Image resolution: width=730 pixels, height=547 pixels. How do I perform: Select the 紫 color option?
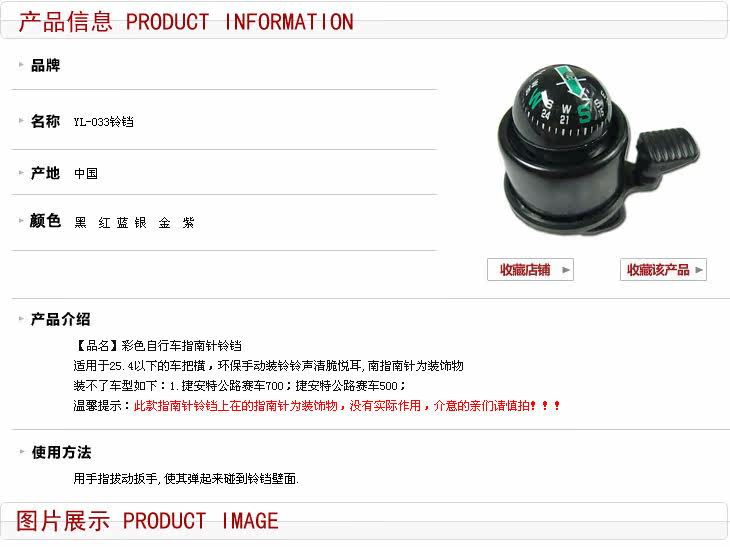(x=189, y=223)
